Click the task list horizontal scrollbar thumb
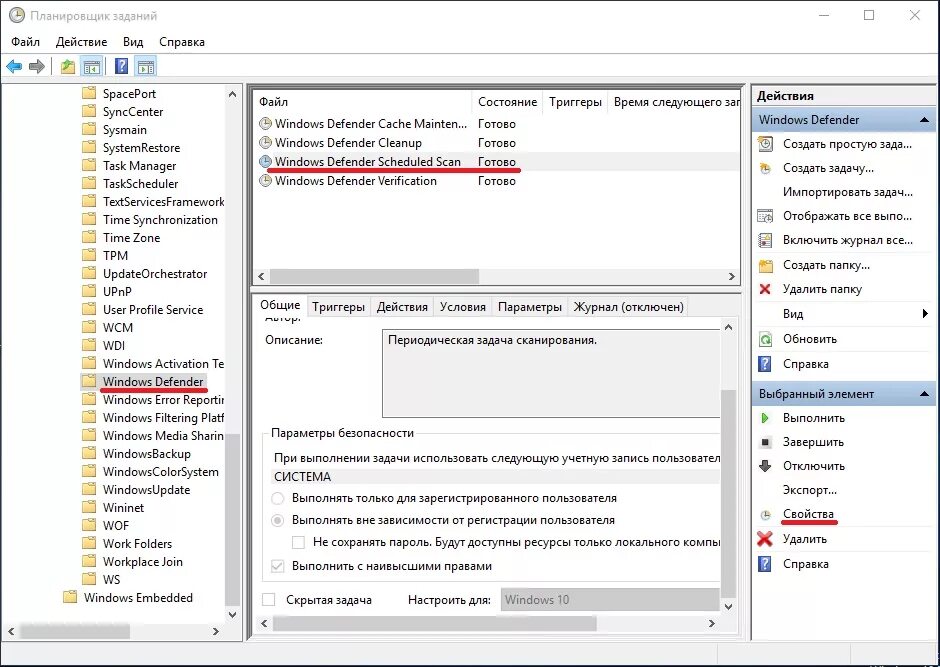 pos(374,276)
